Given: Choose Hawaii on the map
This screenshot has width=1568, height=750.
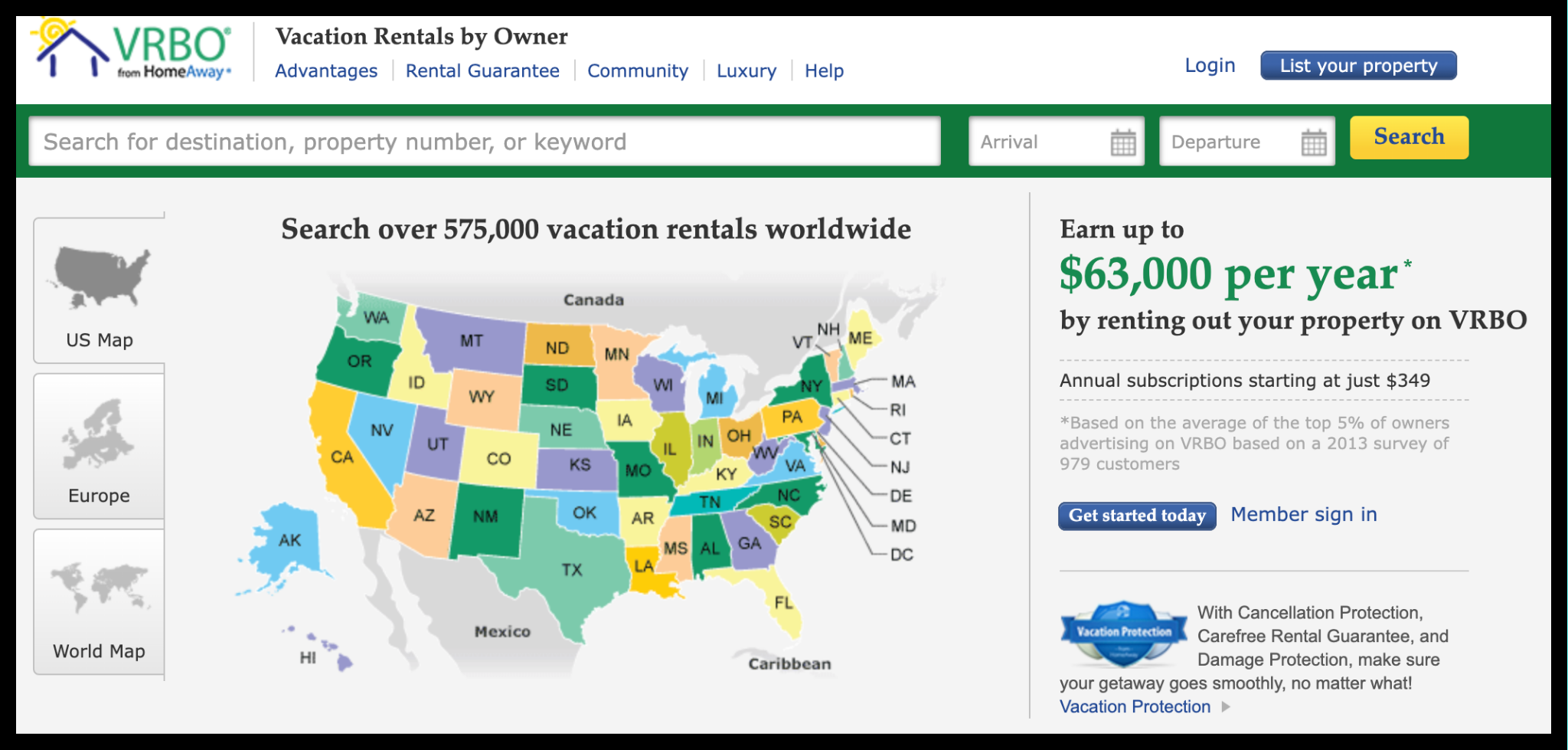Looking at the screenshot, I should pos(308,657).
